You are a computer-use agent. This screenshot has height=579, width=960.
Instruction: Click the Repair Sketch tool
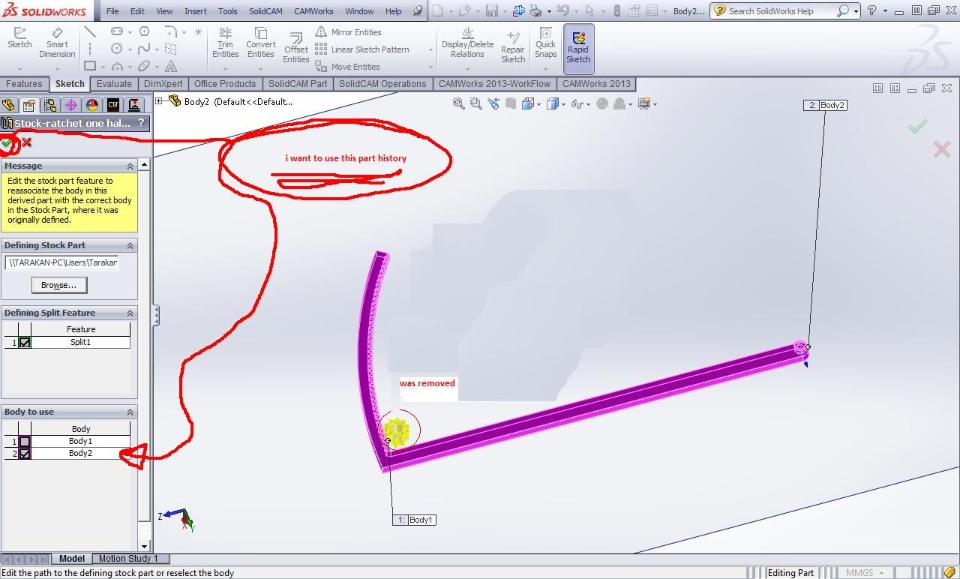coord(513,48)
